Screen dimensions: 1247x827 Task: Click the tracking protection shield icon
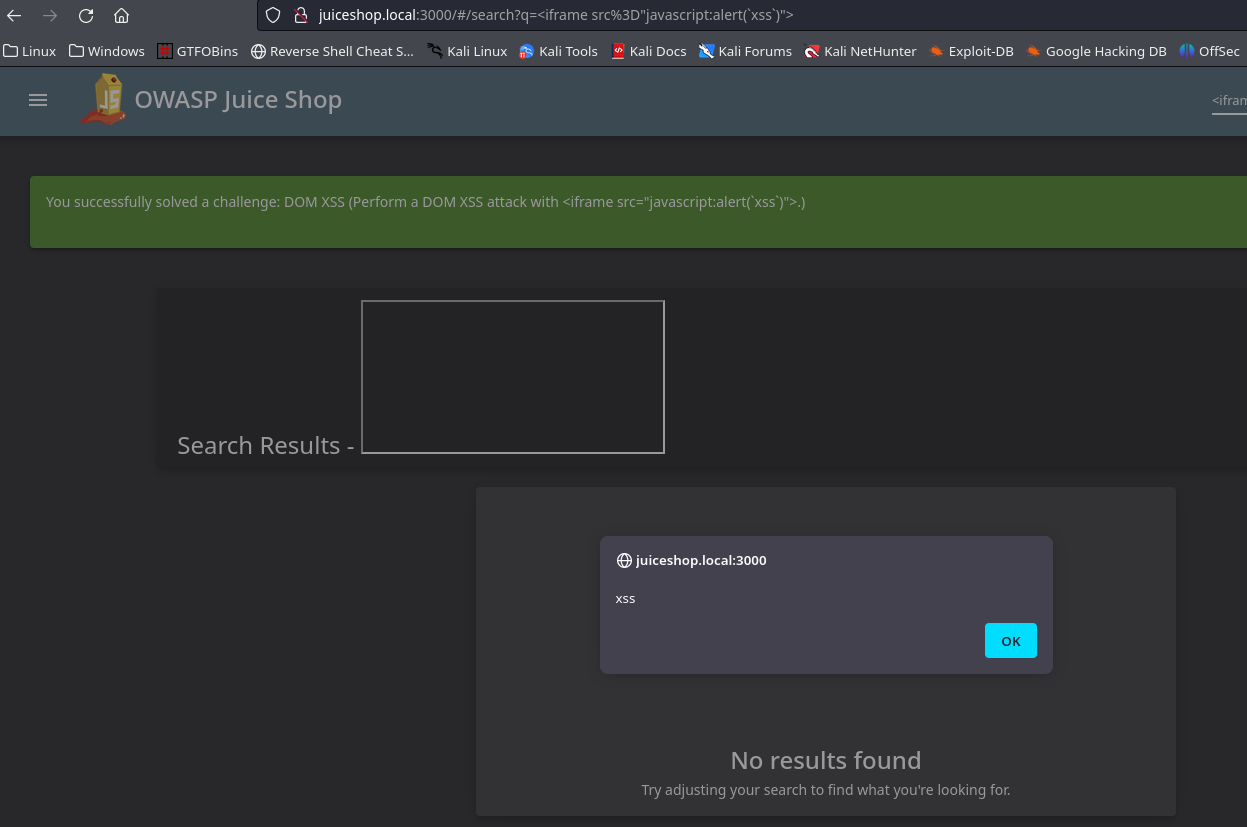click(272, 15)
